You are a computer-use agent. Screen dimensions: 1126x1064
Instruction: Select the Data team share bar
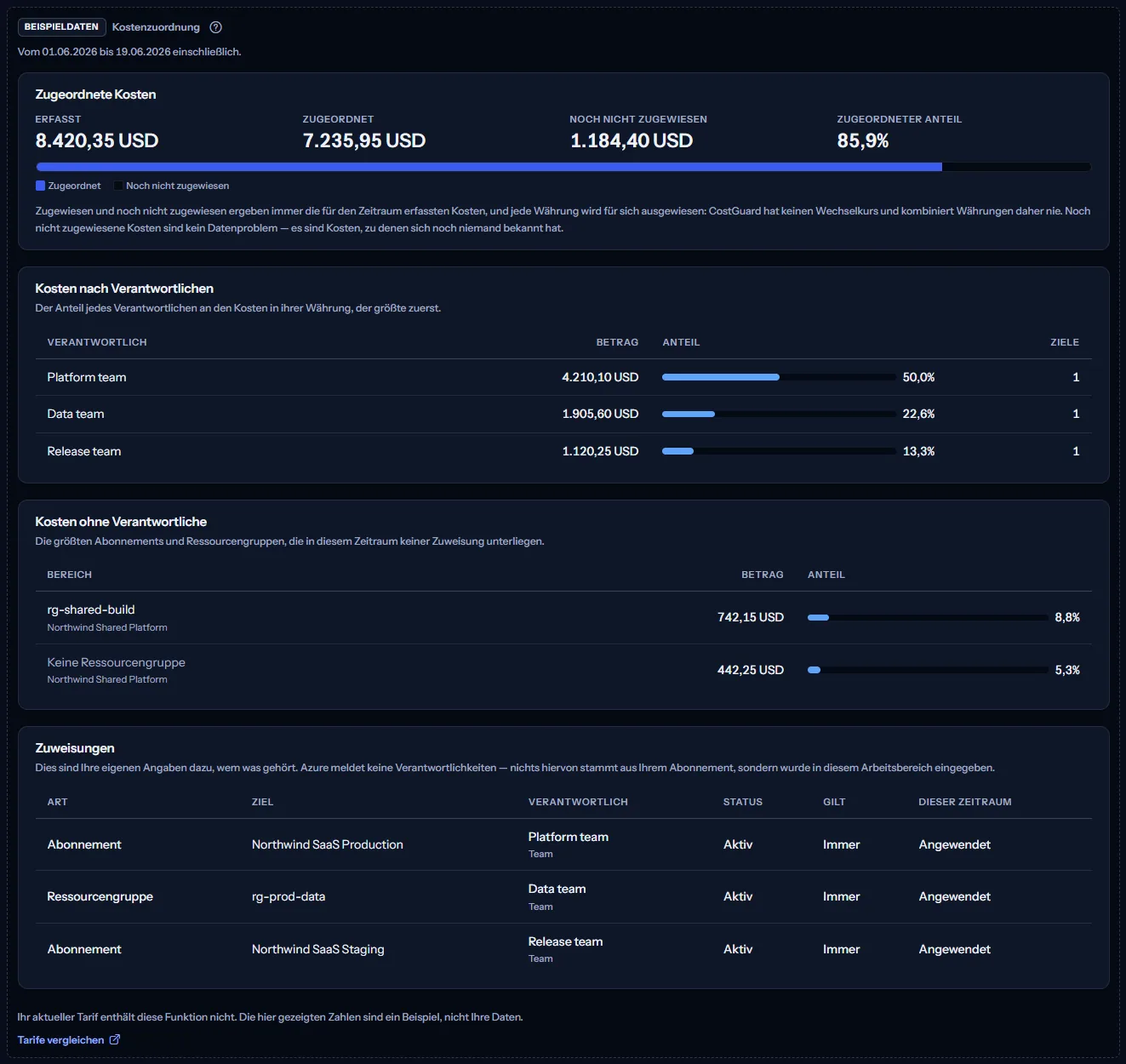click(779, 414)
